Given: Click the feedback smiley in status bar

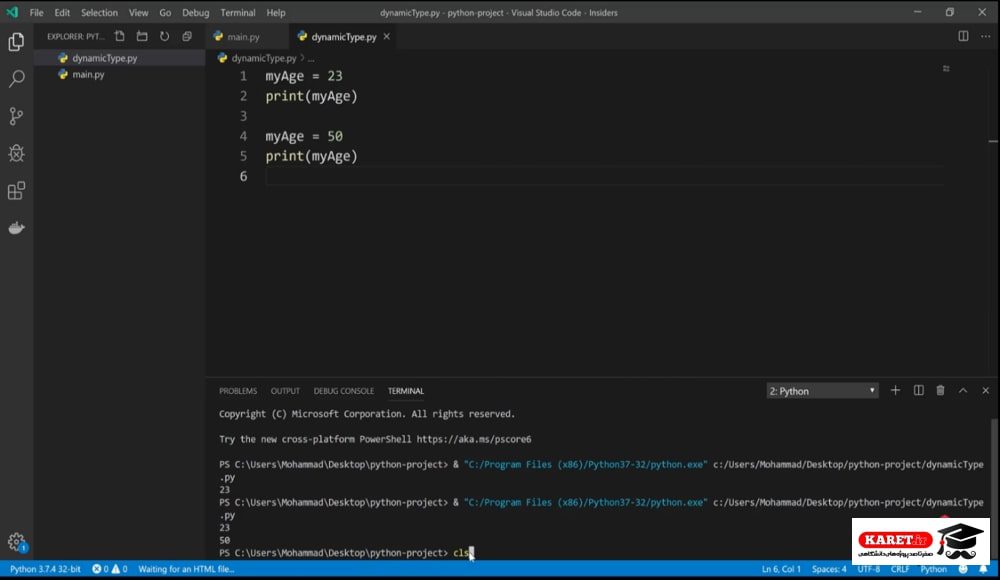Looking at the screenshot, I should pos(963,569).
